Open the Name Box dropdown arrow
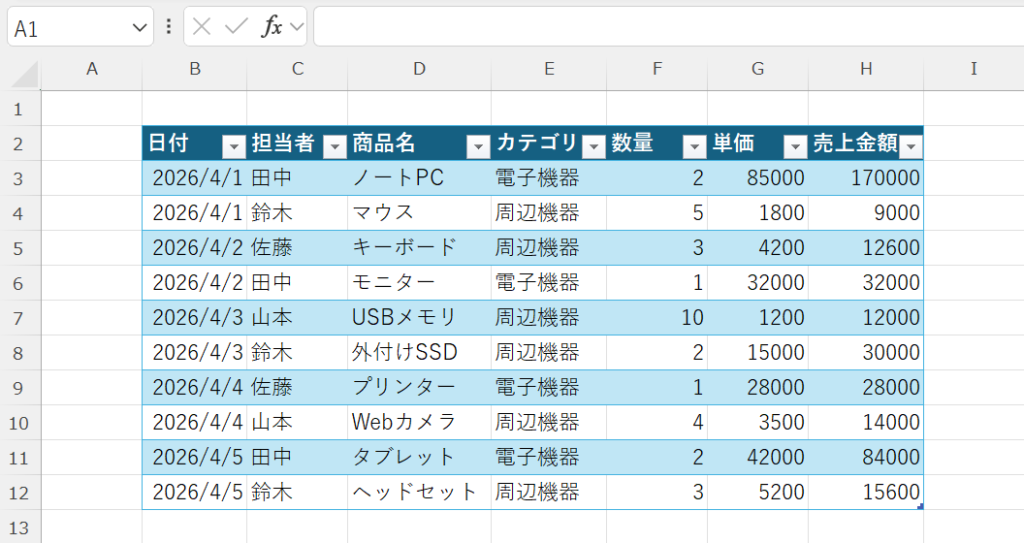The width and height of the screenshot is (1024, 543). tap(139, 28)
